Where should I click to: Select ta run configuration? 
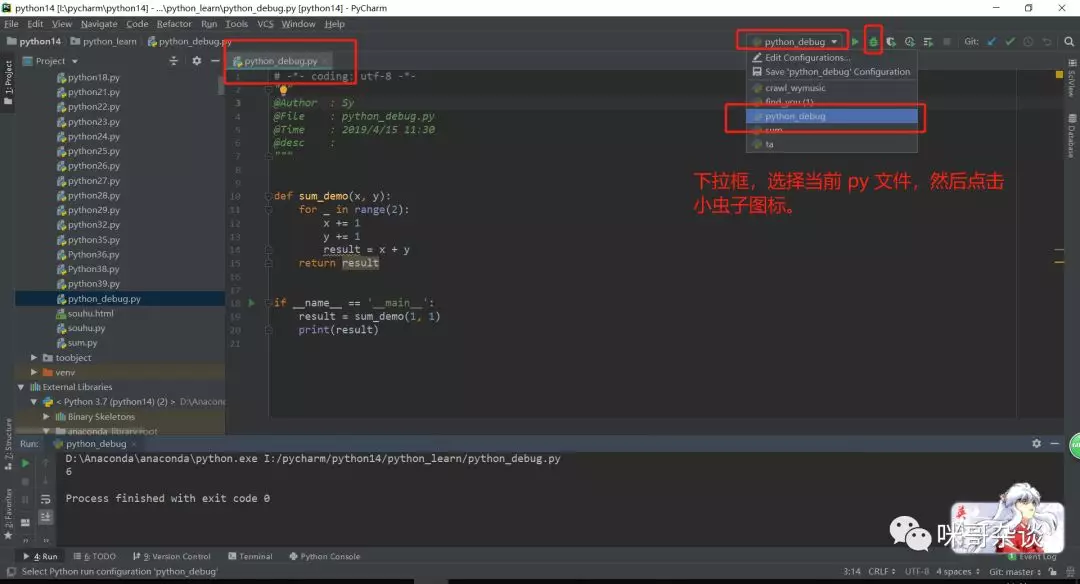pos(831,144)
